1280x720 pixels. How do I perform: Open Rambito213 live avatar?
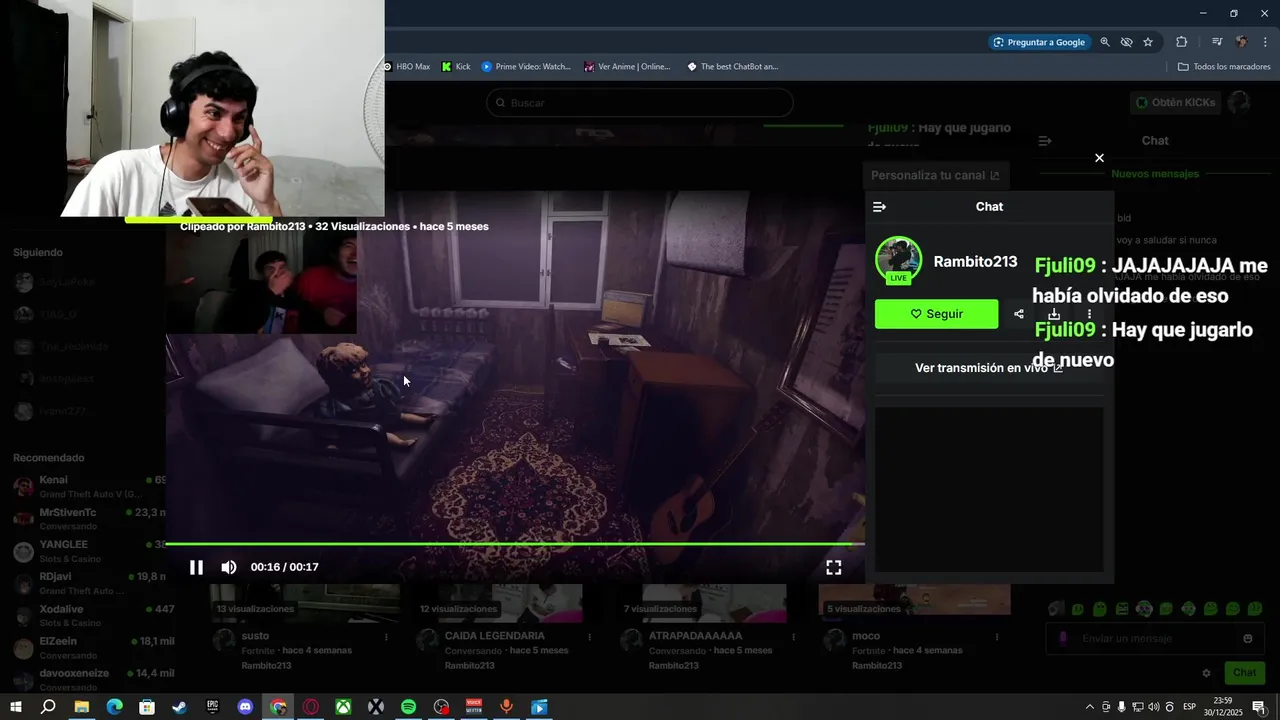[x=898, y=260]
